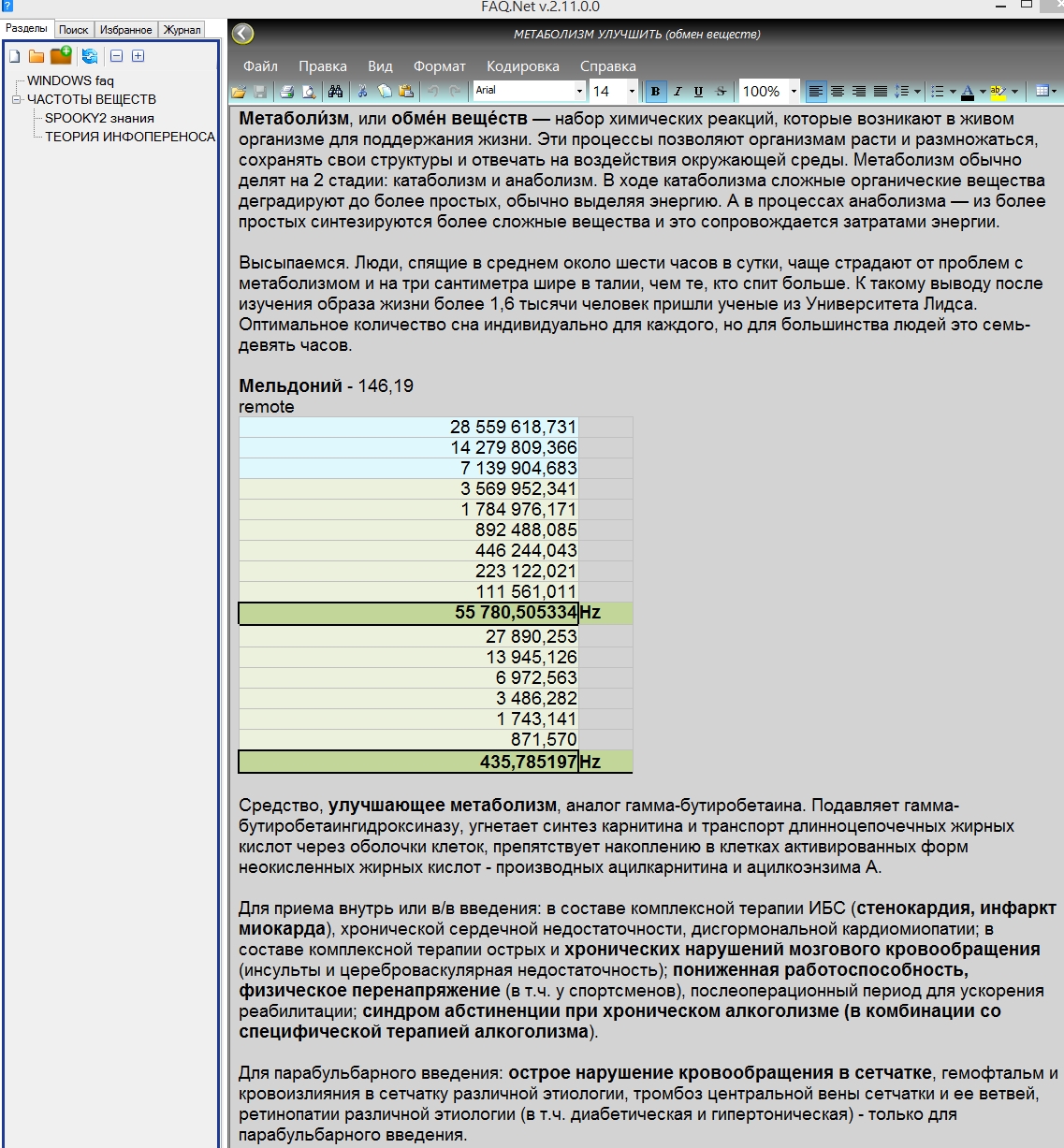Click the open file icon in toolbar
This screenshot has width=1064, height=1148.
click(x=239, y=92)
